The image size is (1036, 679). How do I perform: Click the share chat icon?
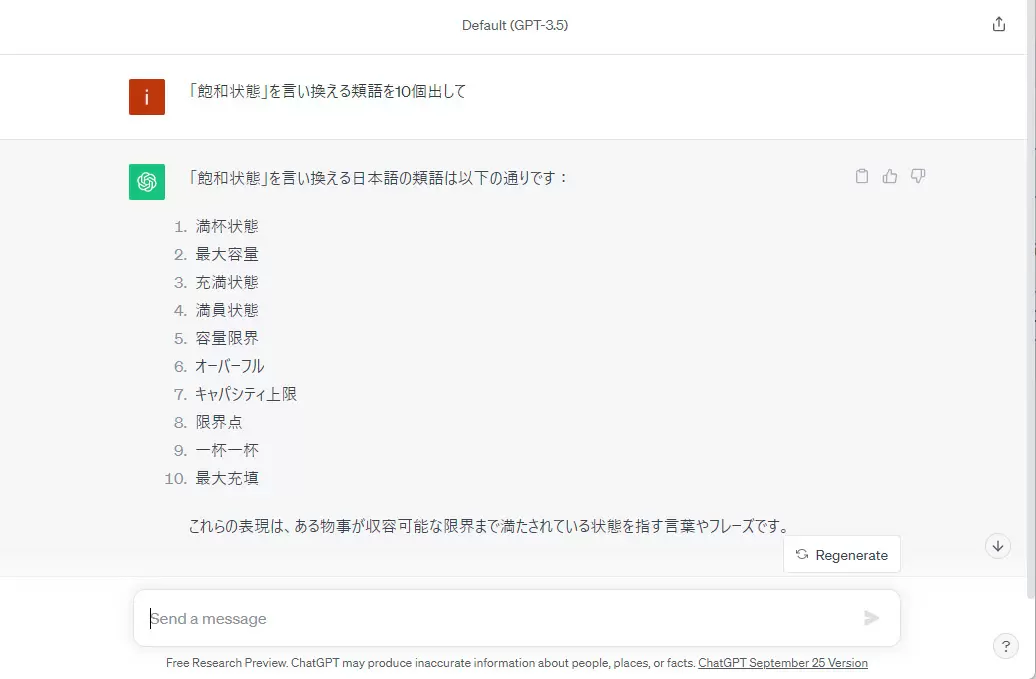998,24
